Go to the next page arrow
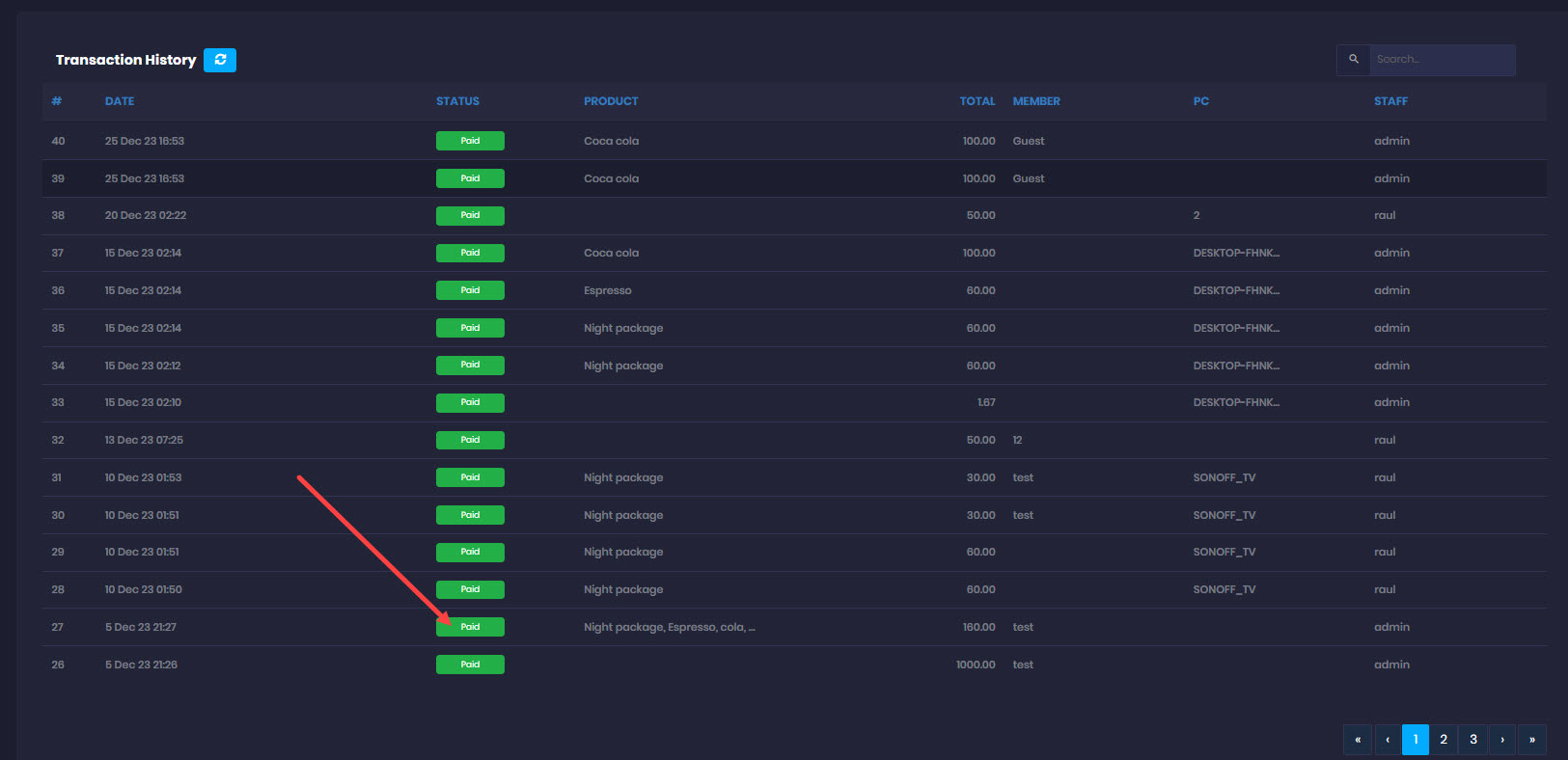1568x760 pixels. (1502, 740)
